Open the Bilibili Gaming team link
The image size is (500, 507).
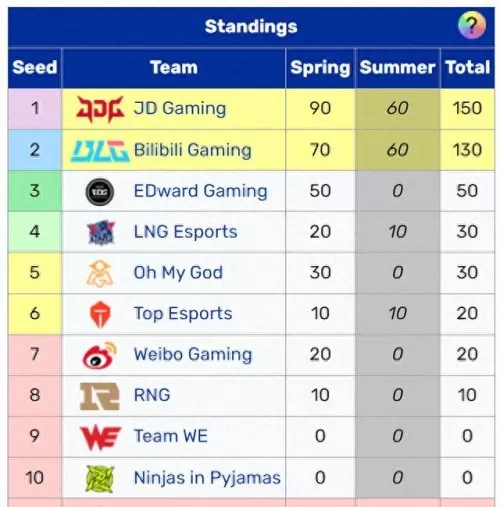pos(192,150)
